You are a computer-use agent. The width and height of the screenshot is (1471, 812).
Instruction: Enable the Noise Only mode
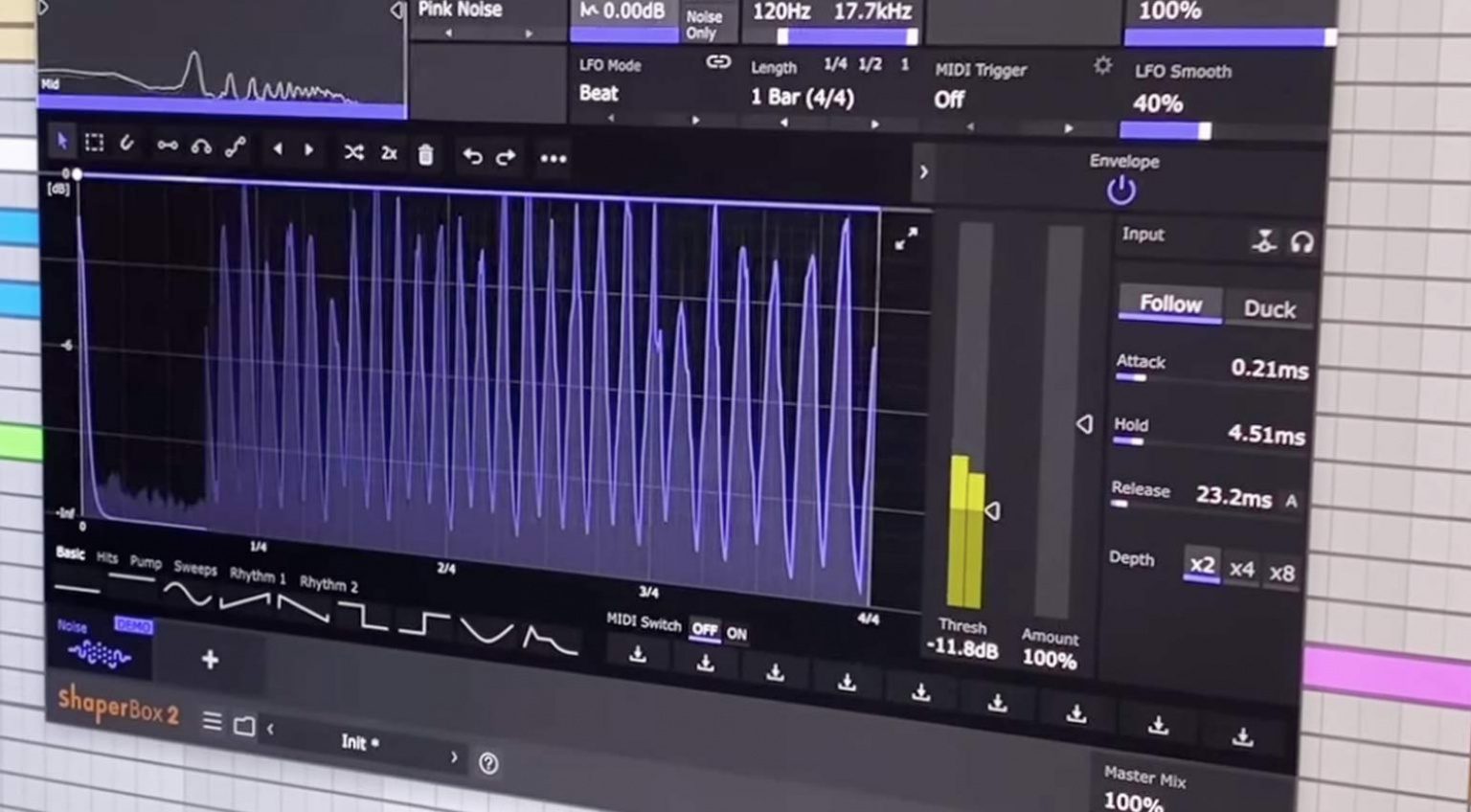pos(704,21)
